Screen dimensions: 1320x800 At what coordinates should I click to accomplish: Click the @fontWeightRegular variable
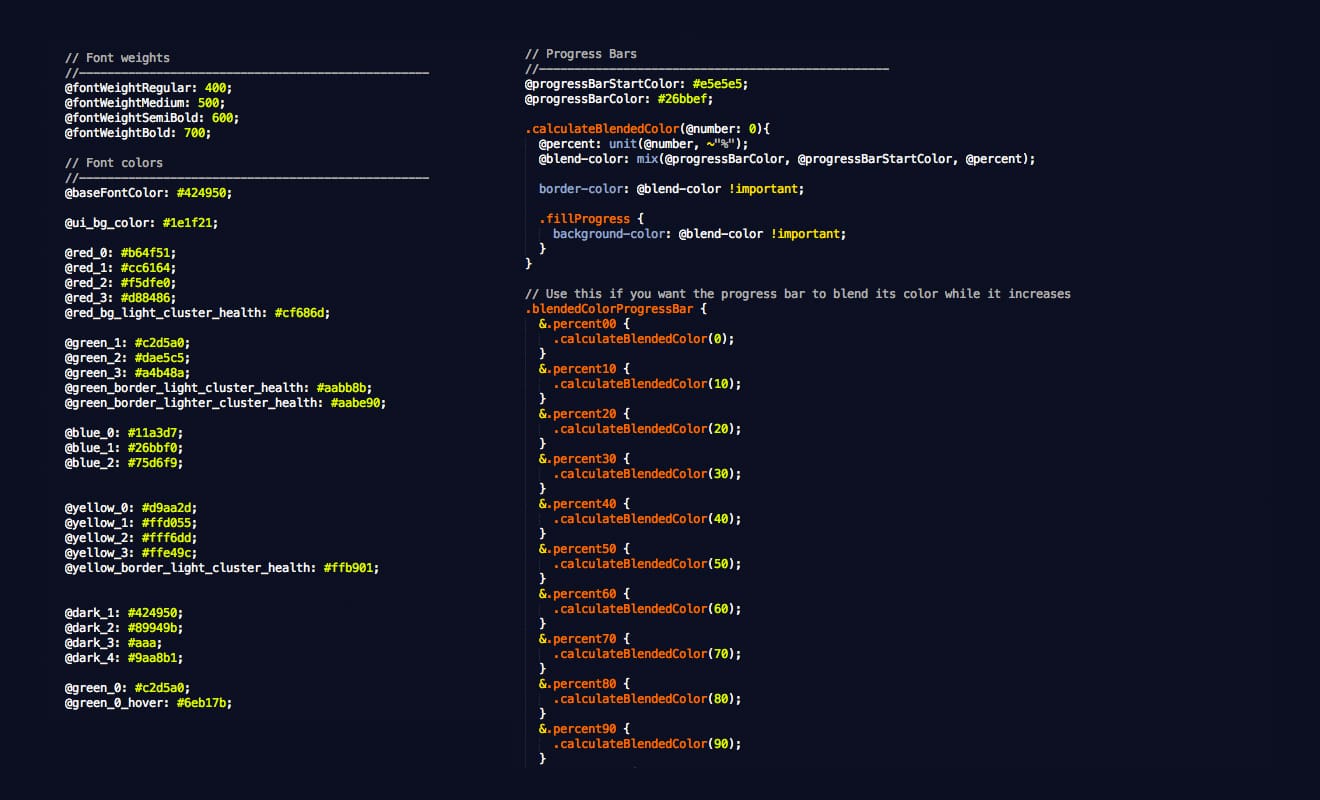(x=131, y=88)
